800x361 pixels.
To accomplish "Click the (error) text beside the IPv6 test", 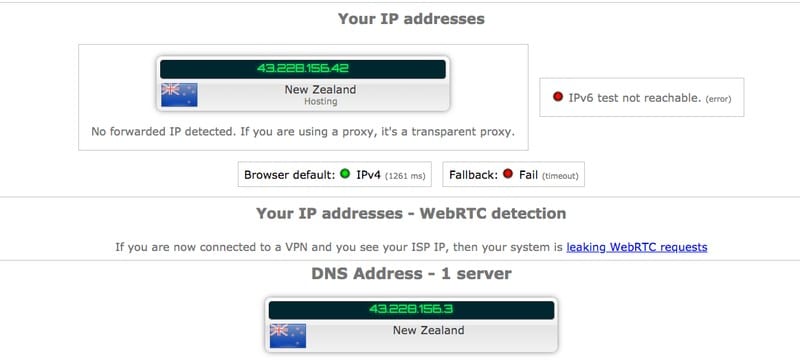I will [718, 99].
